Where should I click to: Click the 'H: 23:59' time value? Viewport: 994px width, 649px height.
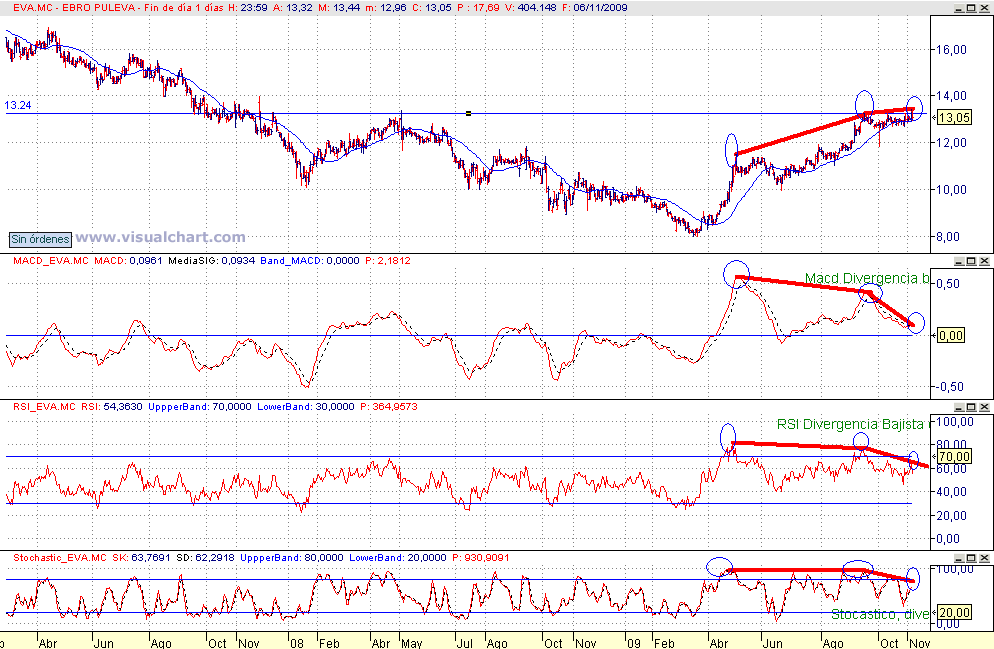coord(248,8)
